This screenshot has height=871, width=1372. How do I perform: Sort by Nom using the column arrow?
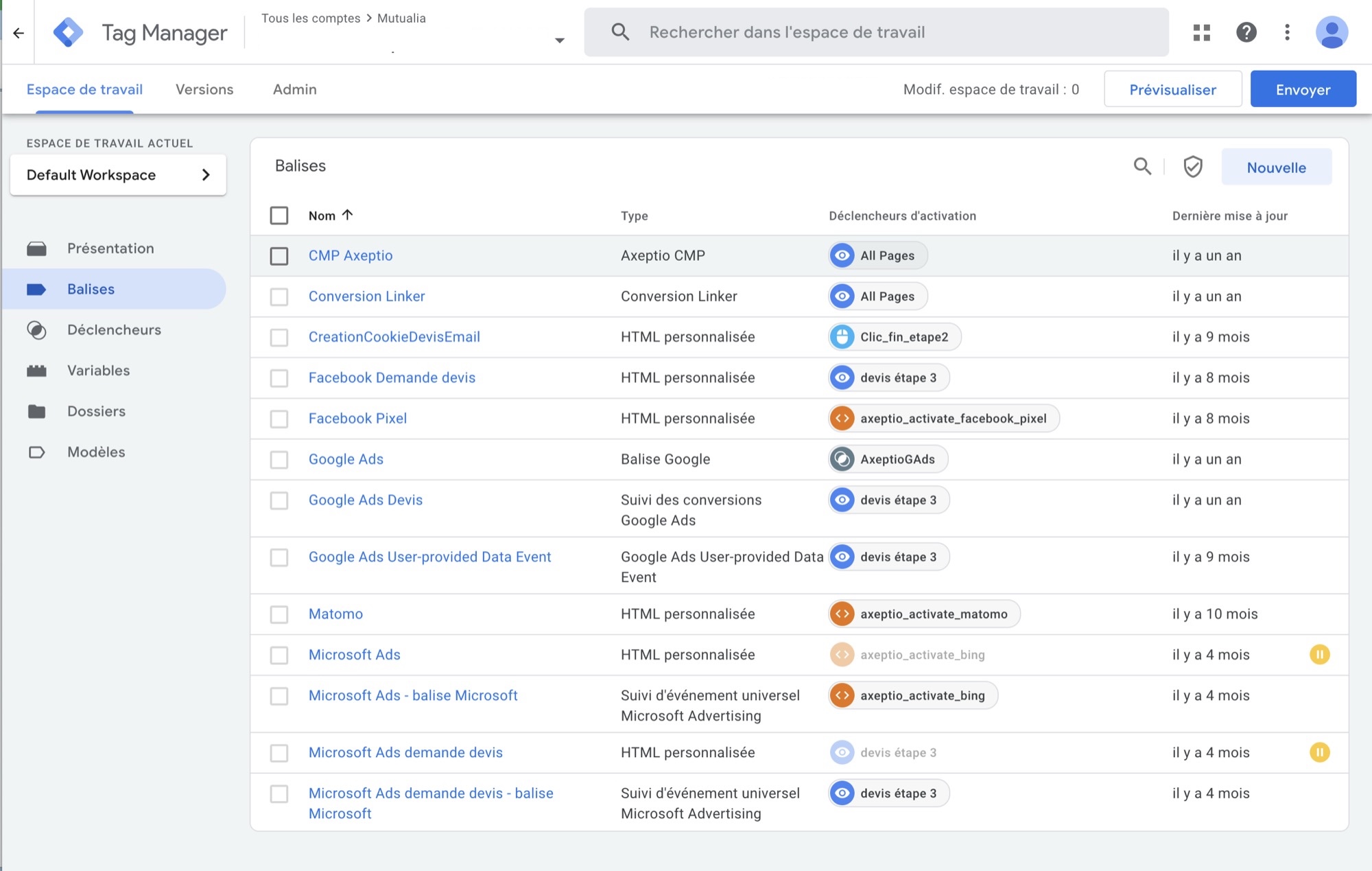click(348, 215)
